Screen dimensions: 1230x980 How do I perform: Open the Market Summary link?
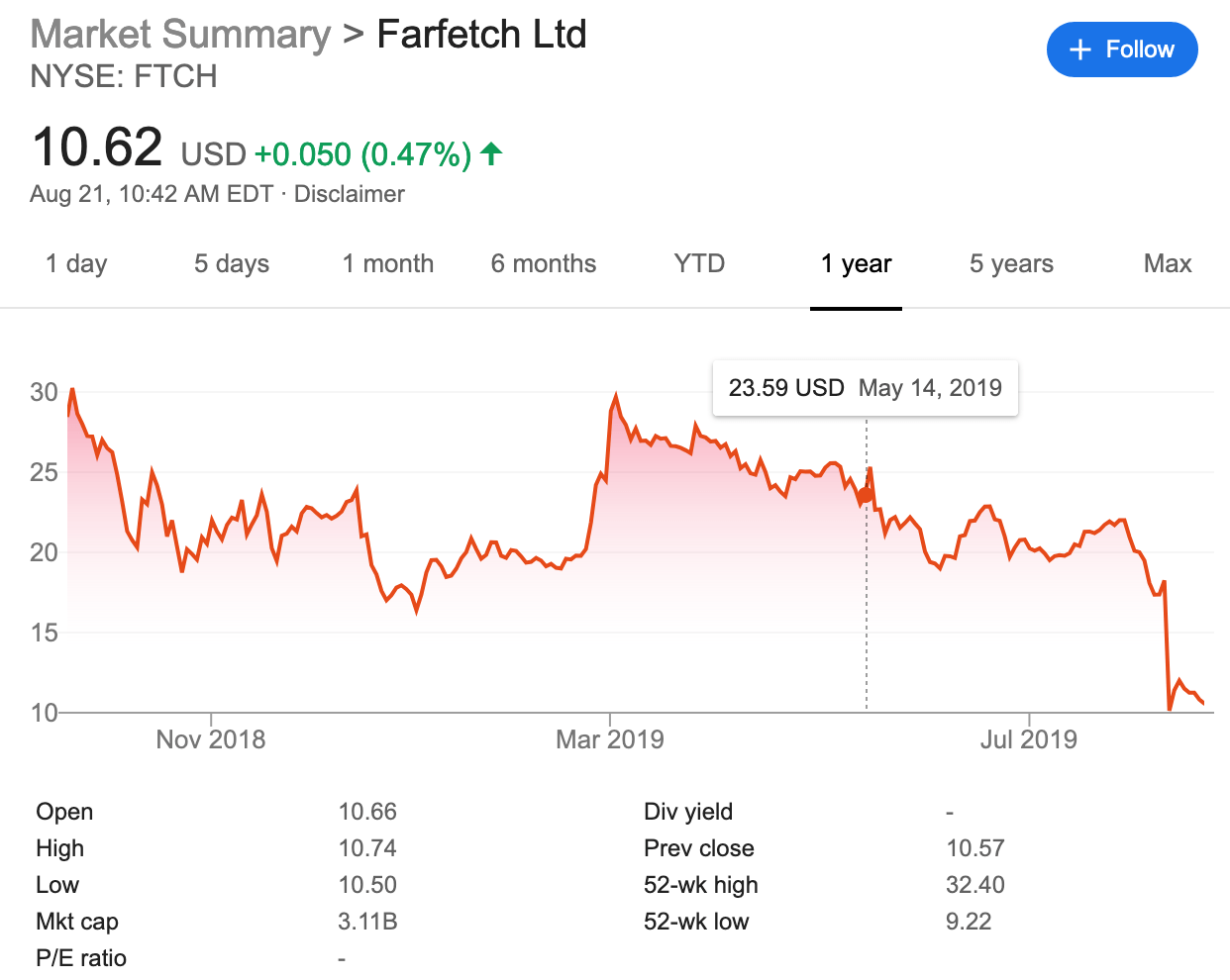pos(181,35)
